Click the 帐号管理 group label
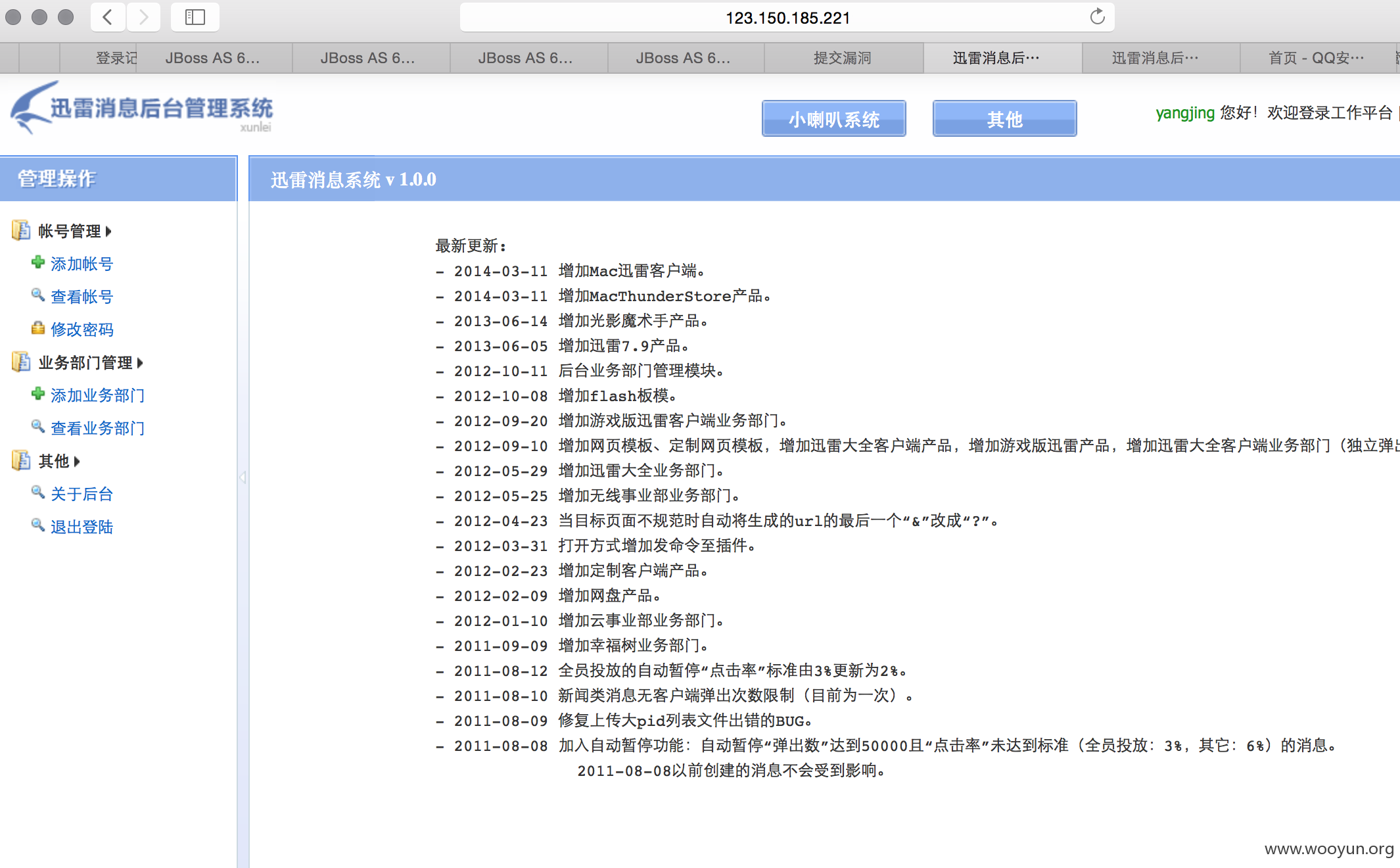 pos(69,231)
